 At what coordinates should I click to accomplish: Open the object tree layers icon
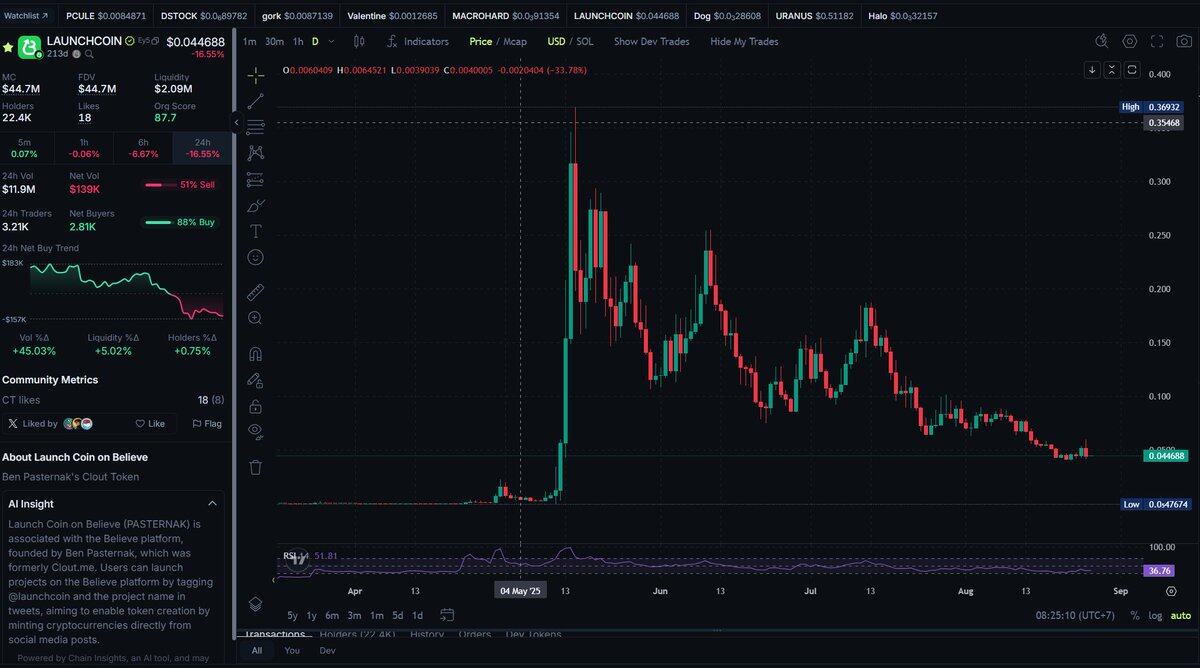[x=255, y=604]
